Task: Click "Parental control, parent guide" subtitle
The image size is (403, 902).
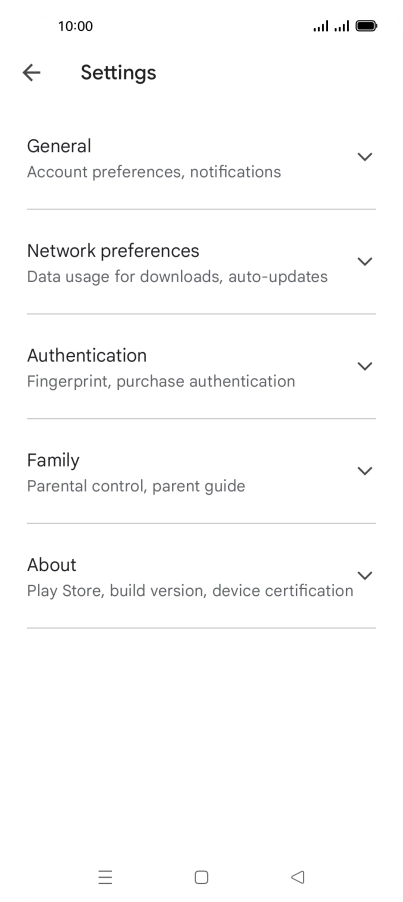Action: 136,486
